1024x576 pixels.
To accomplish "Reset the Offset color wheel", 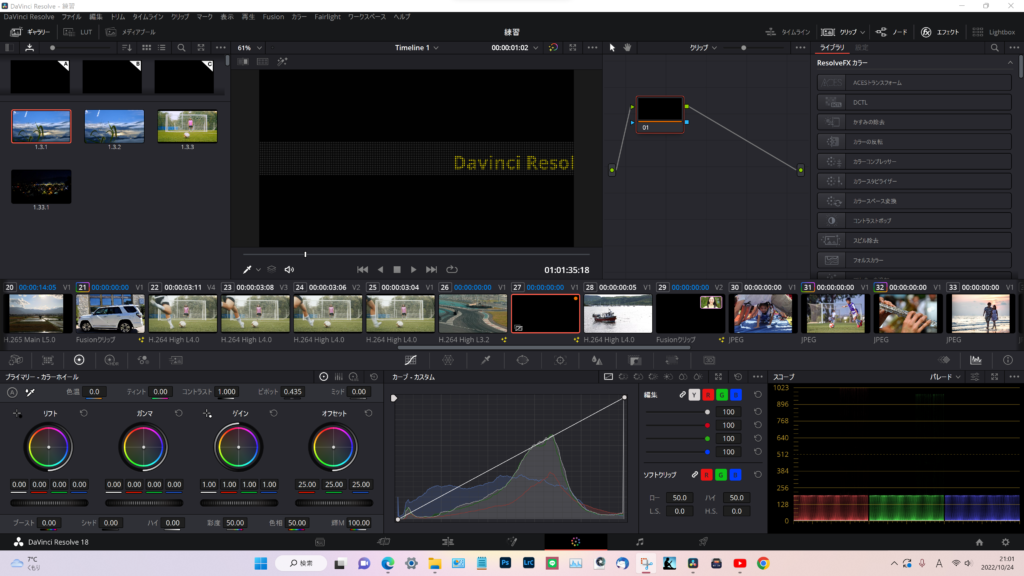I will pyautogui.click(x=368, y=413).
